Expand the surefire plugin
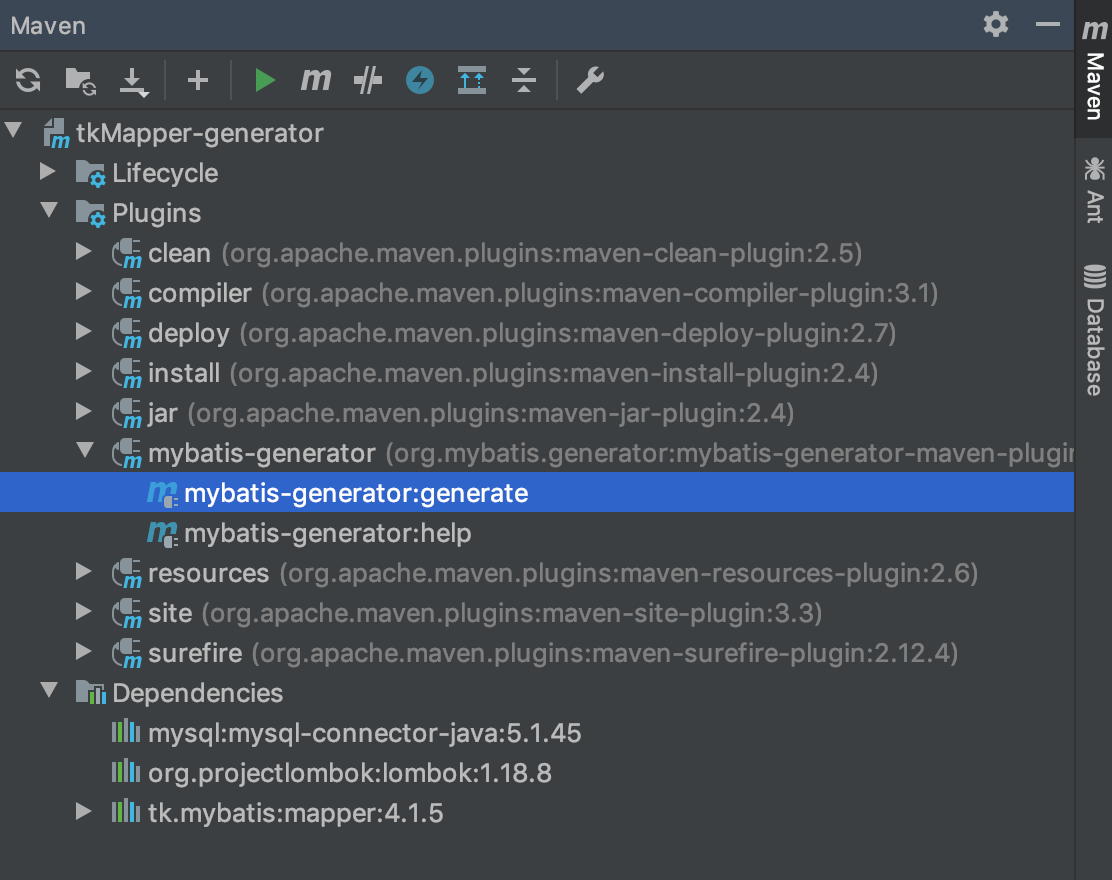Screen dimensions: 1112x880 click(x=84, y=652)
